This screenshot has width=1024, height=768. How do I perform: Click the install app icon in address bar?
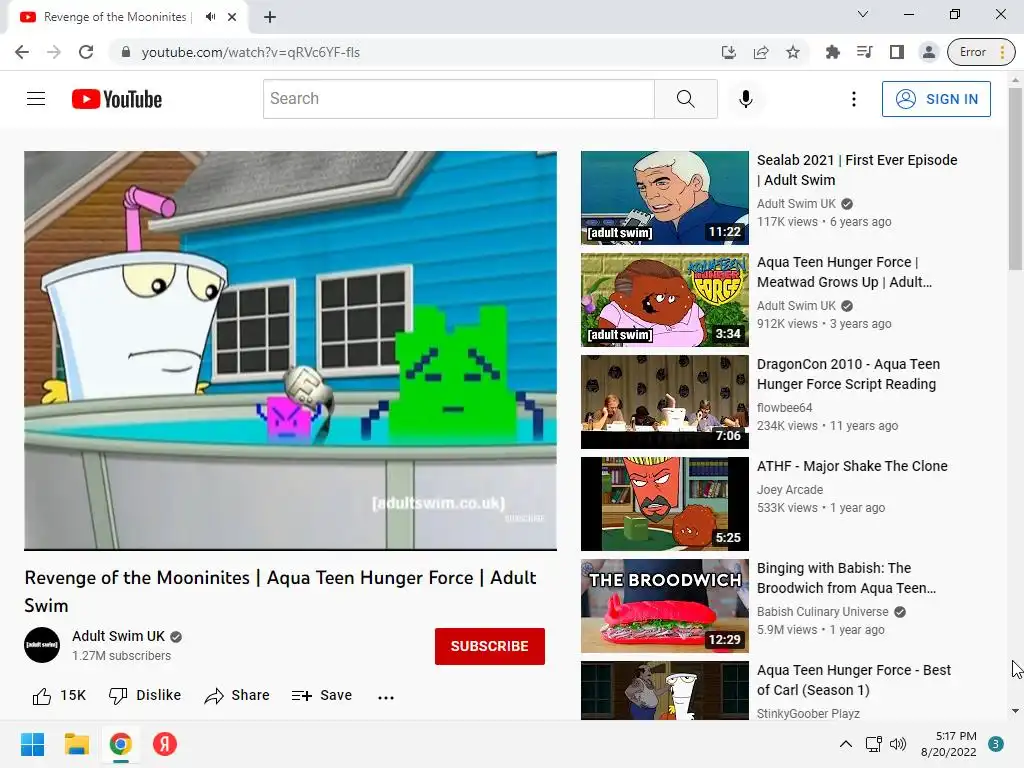(729, 52)
